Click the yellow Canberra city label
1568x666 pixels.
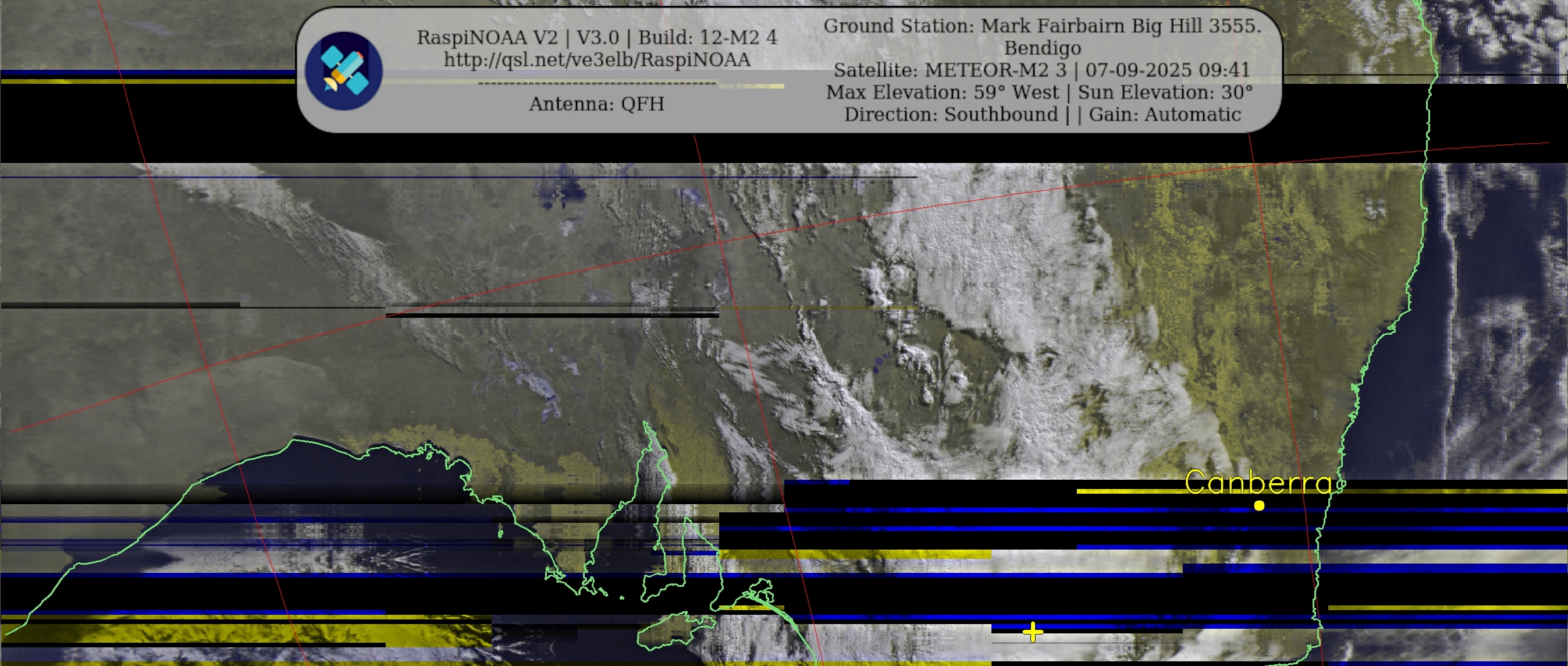1259,483
